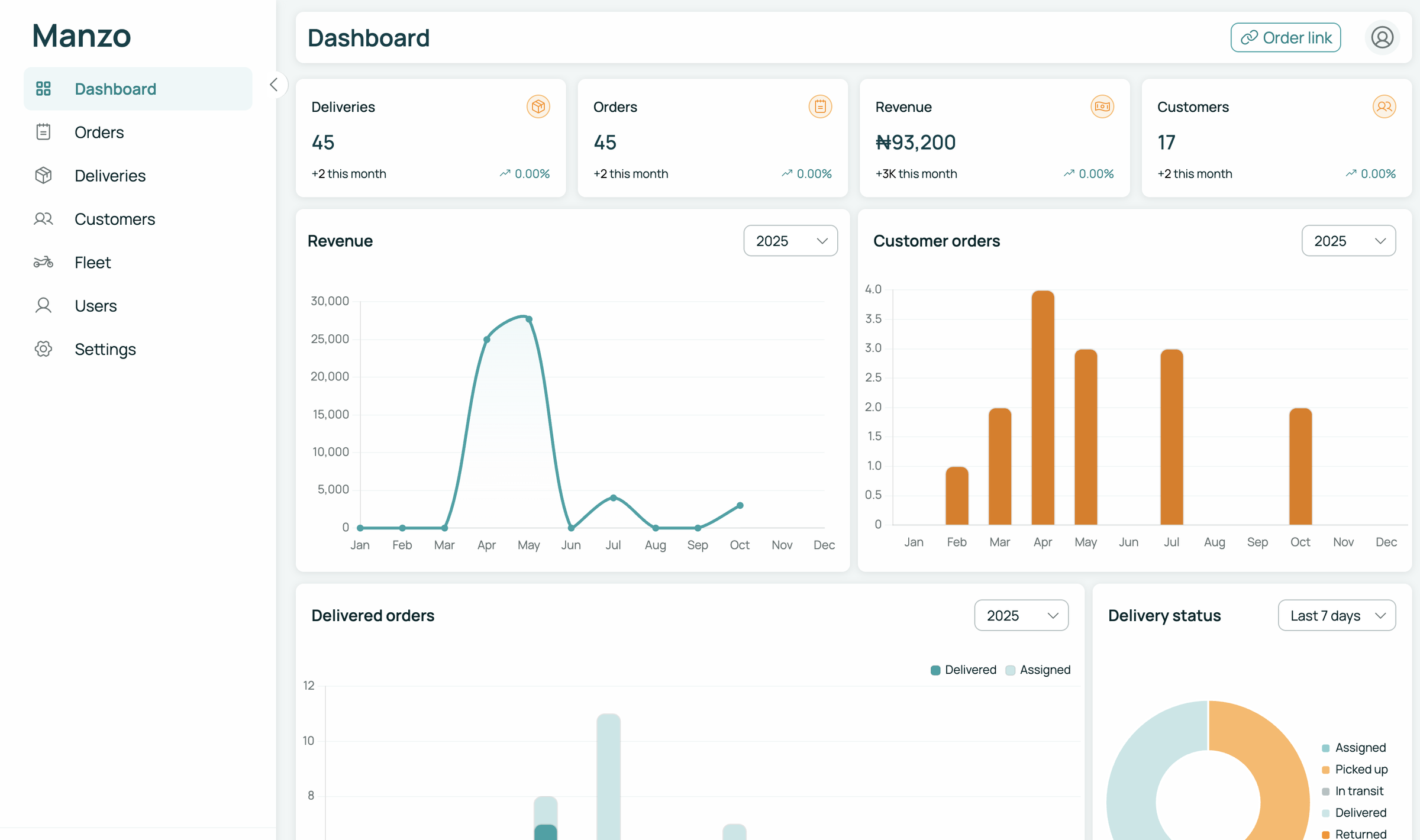This screenshot has height=840, width=1420.
Task: Click the April bar in Customer orders
Action: (x=1043, y=408)
